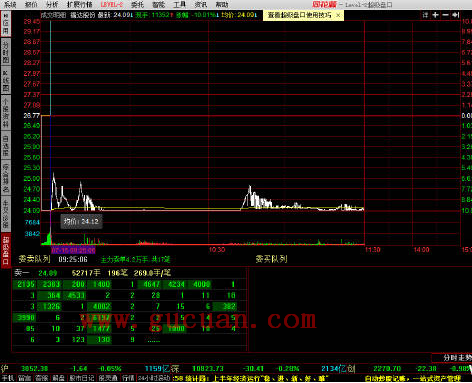Viewport: 472px width, 383px height.
Task: Click the 成交明细 label in chart header
Action: tap(54, 15)
